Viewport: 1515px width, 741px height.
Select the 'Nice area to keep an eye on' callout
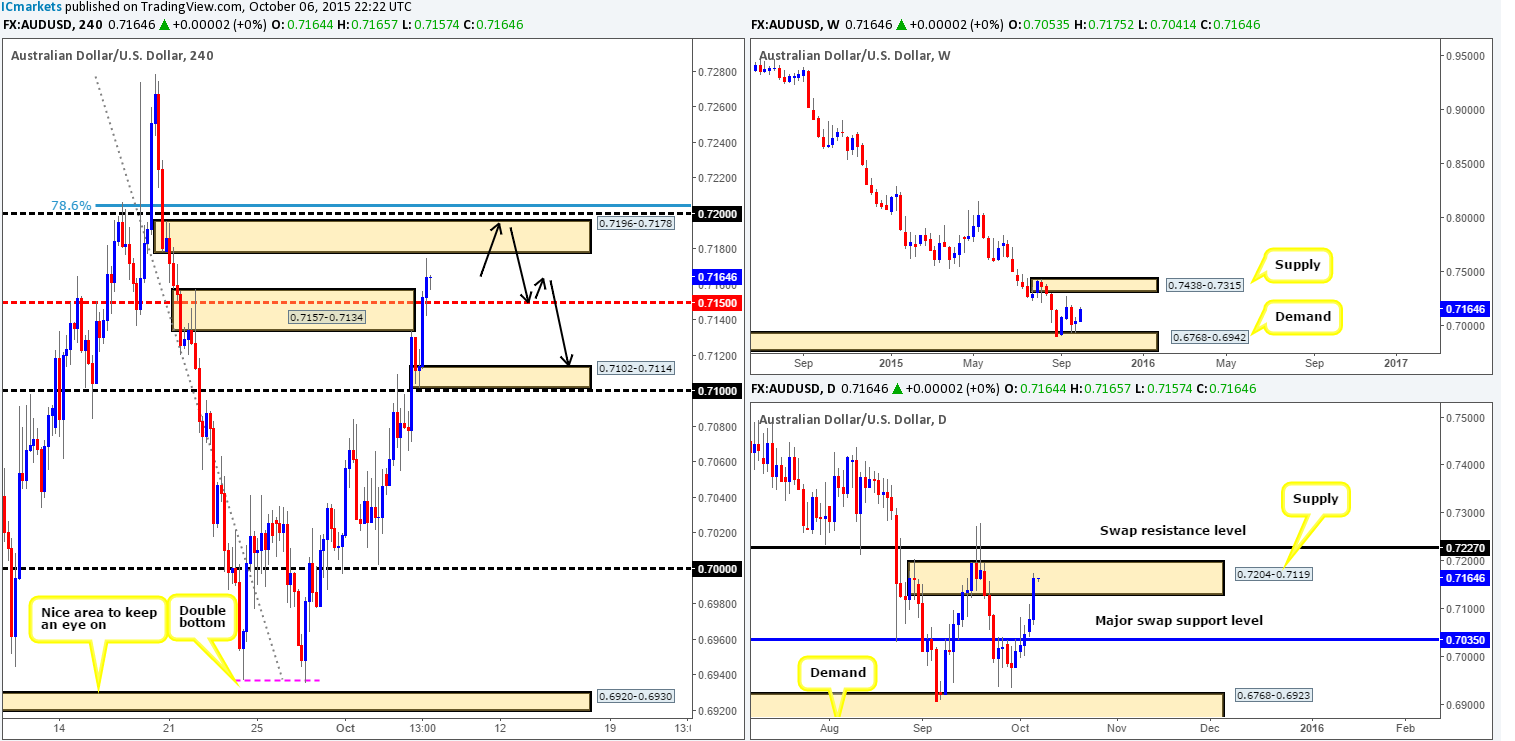[99, 621]
